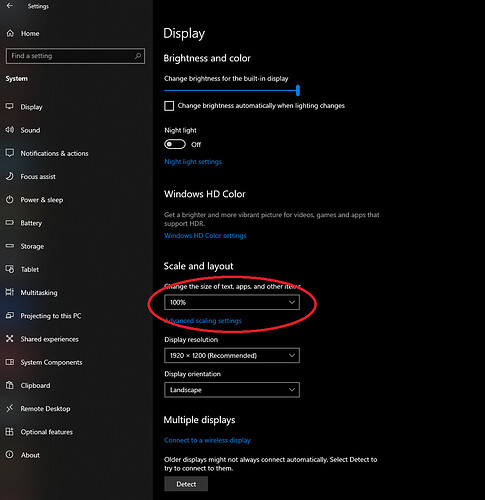The height and width of the screenshot is (500, 485).
Task: Open Battery settings icon
Action: (x=10, y=222)
